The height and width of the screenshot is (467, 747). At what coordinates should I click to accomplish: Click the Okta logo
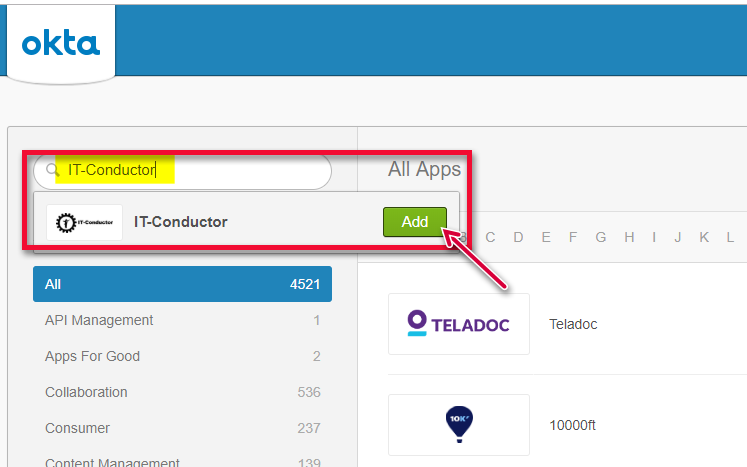61,43
